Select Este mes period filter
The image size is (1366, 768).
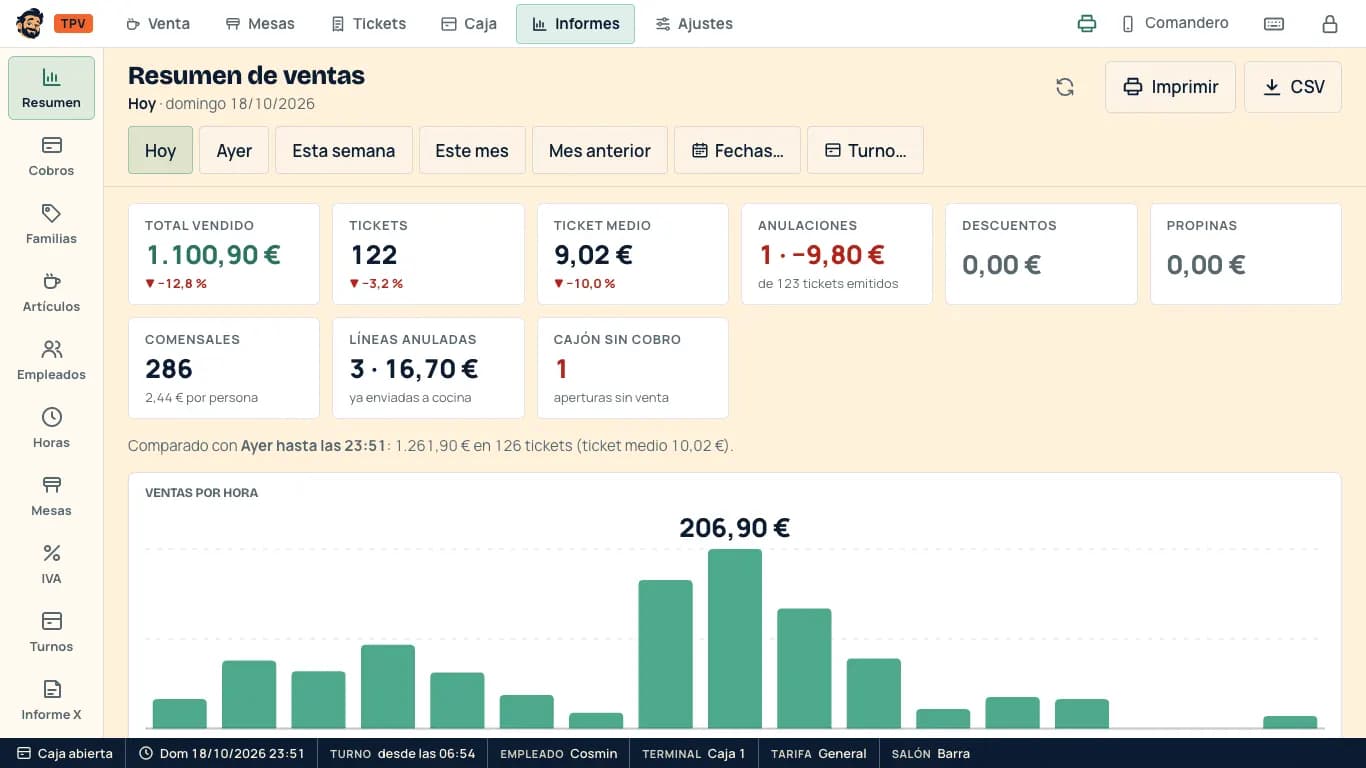pyautogui.click(x=472, y=150)
